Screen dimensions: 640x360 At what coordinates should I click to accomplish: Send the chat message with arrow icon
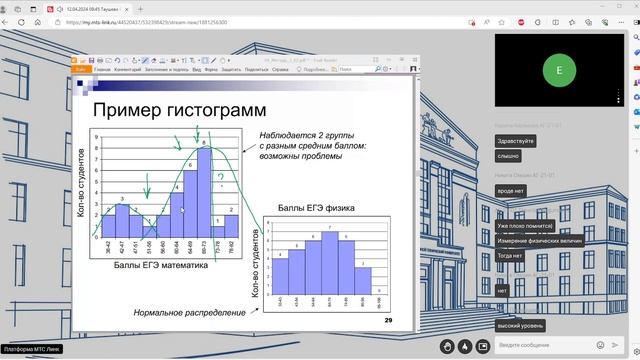coord(615,345)
